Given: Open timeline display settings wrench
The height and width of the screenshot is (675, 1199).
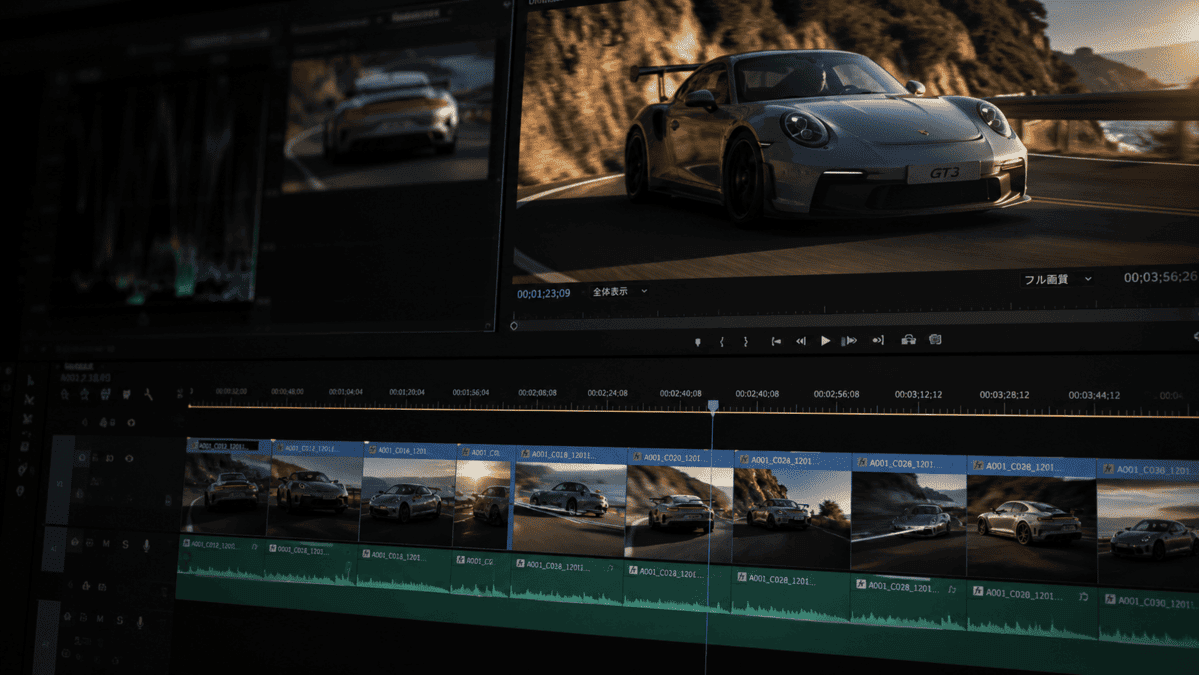Looking at the screenshot, I should [x=148, y=394].
